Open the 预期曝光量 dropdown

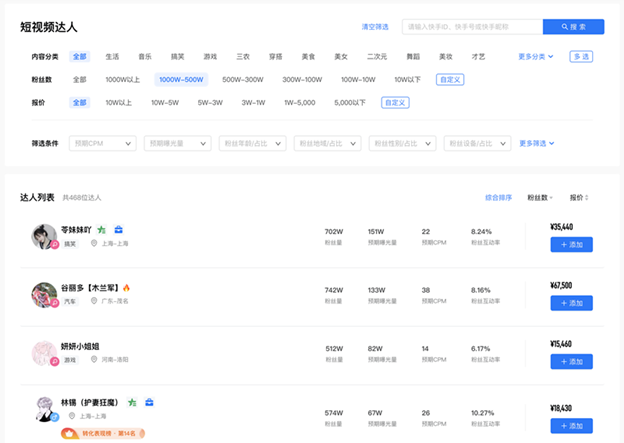click(x=177, y=143)
